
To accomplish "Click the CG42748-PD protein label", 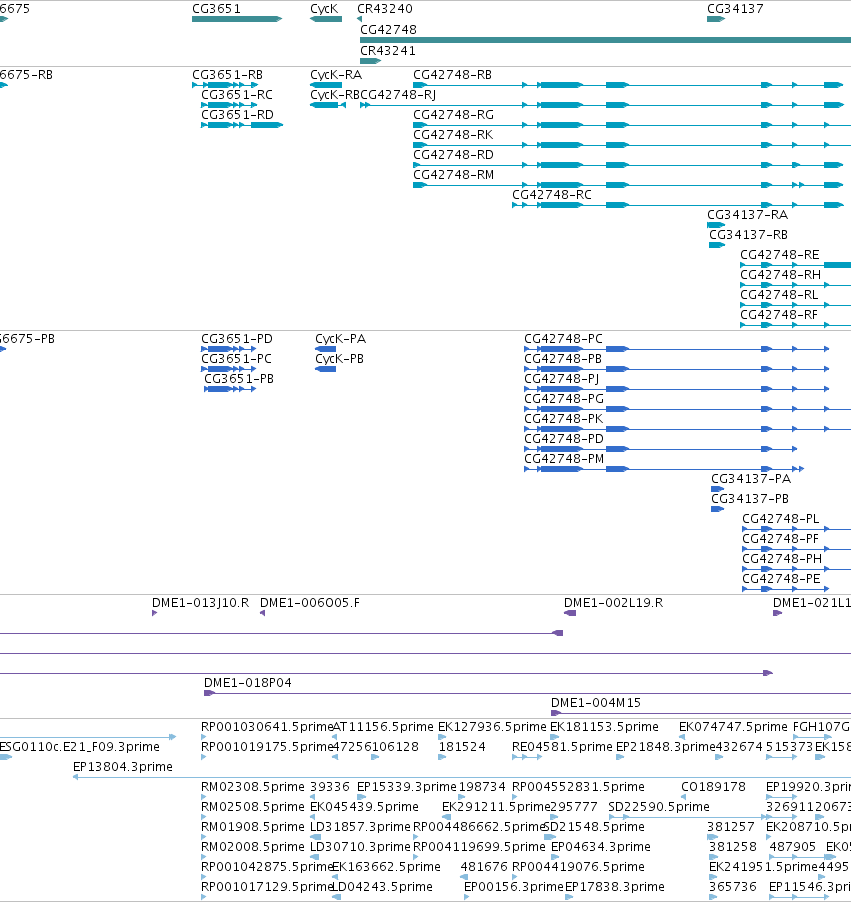I will point(564,438).
